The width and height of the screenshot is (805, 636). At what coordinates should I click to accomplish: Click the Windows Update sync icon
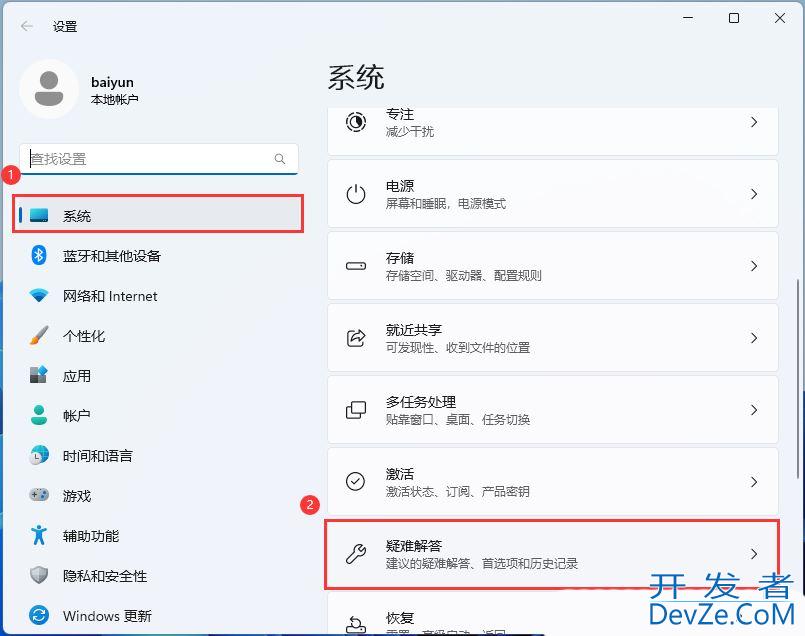pyautogui.click(x=39, y=615)
